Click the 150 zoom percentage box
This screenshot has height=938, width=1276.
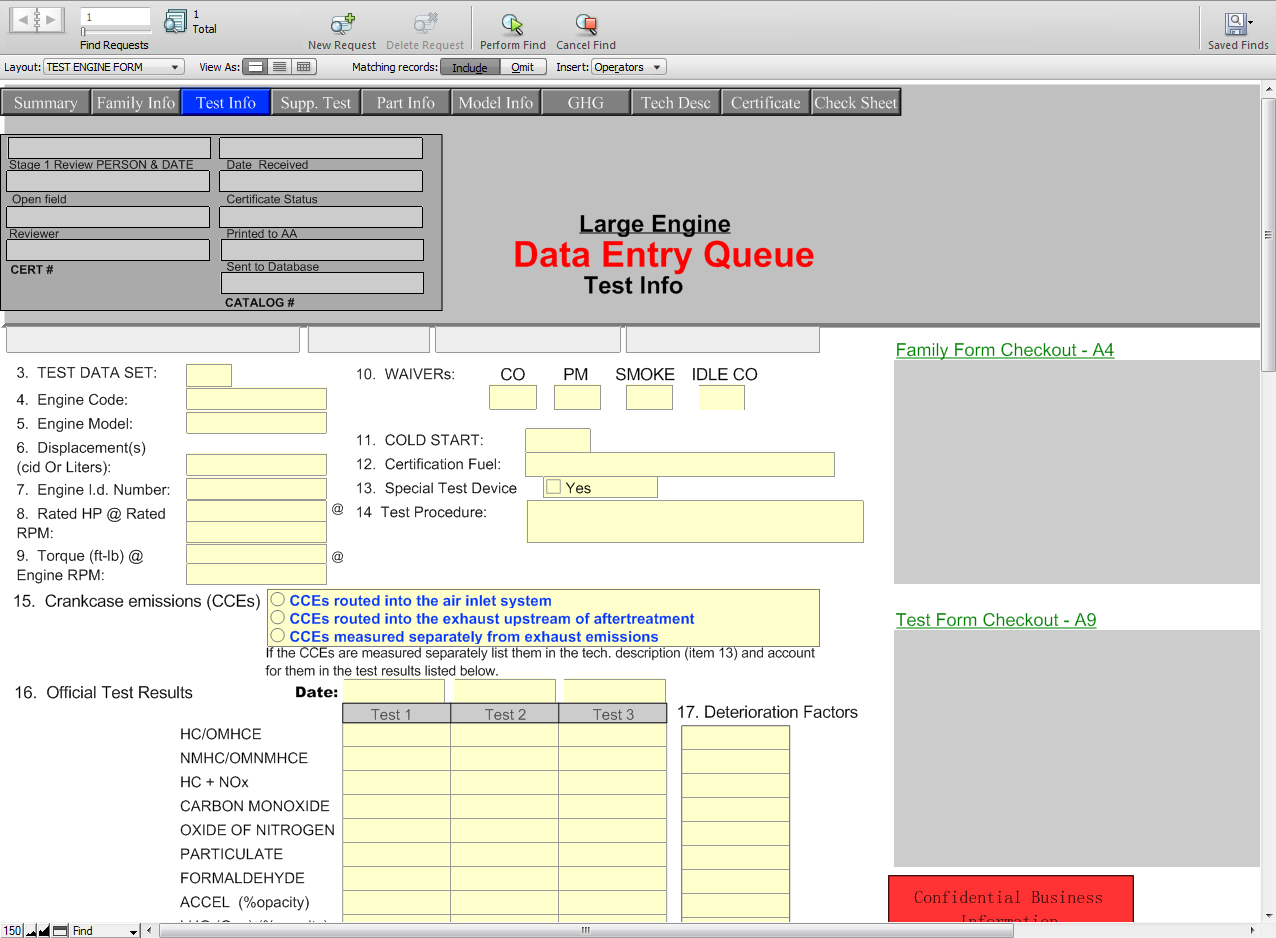tap(12, 931)
